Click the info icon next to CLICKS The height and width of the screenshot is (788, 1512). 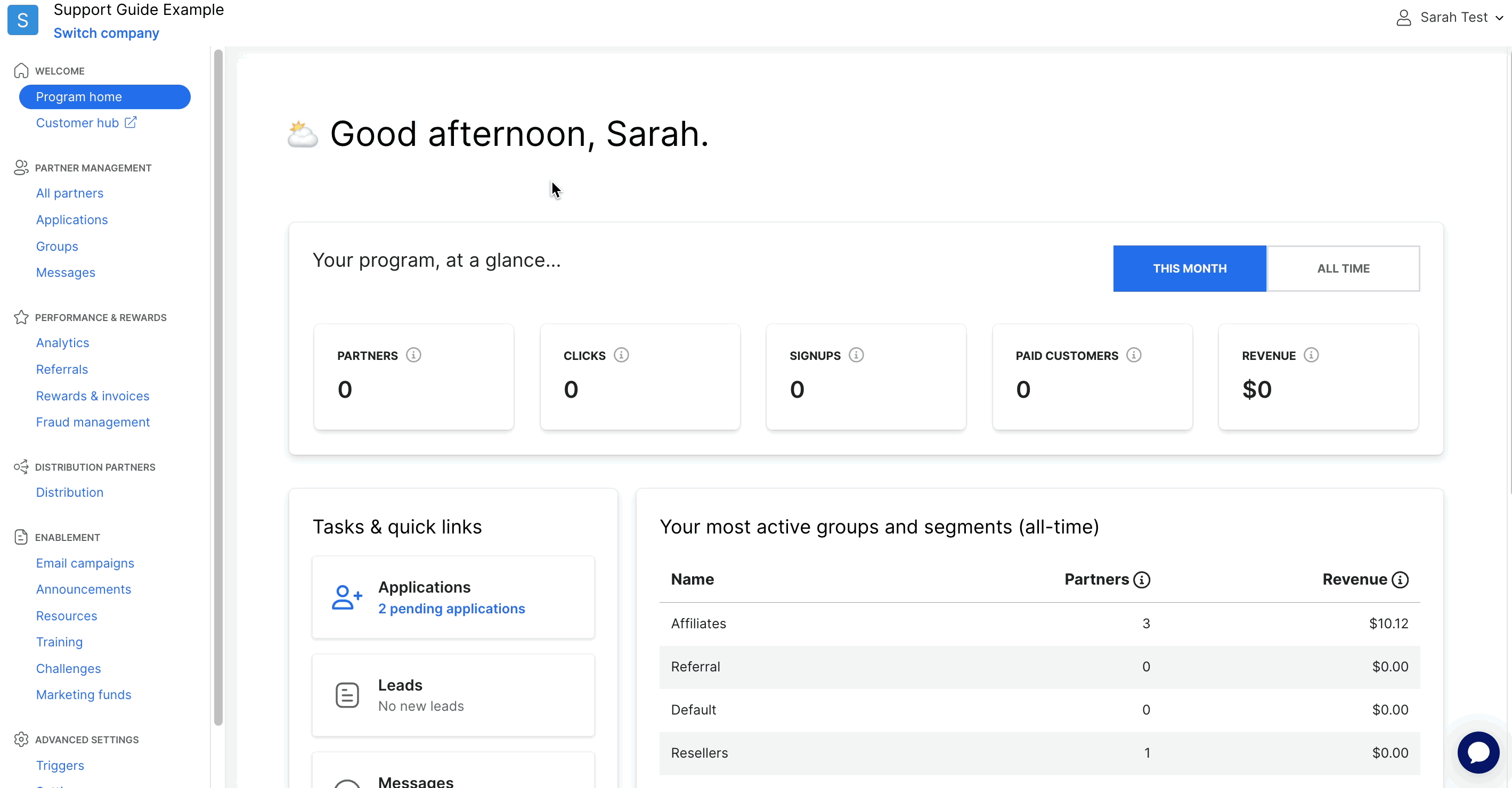pyautogui.click(x=621, y=355)
